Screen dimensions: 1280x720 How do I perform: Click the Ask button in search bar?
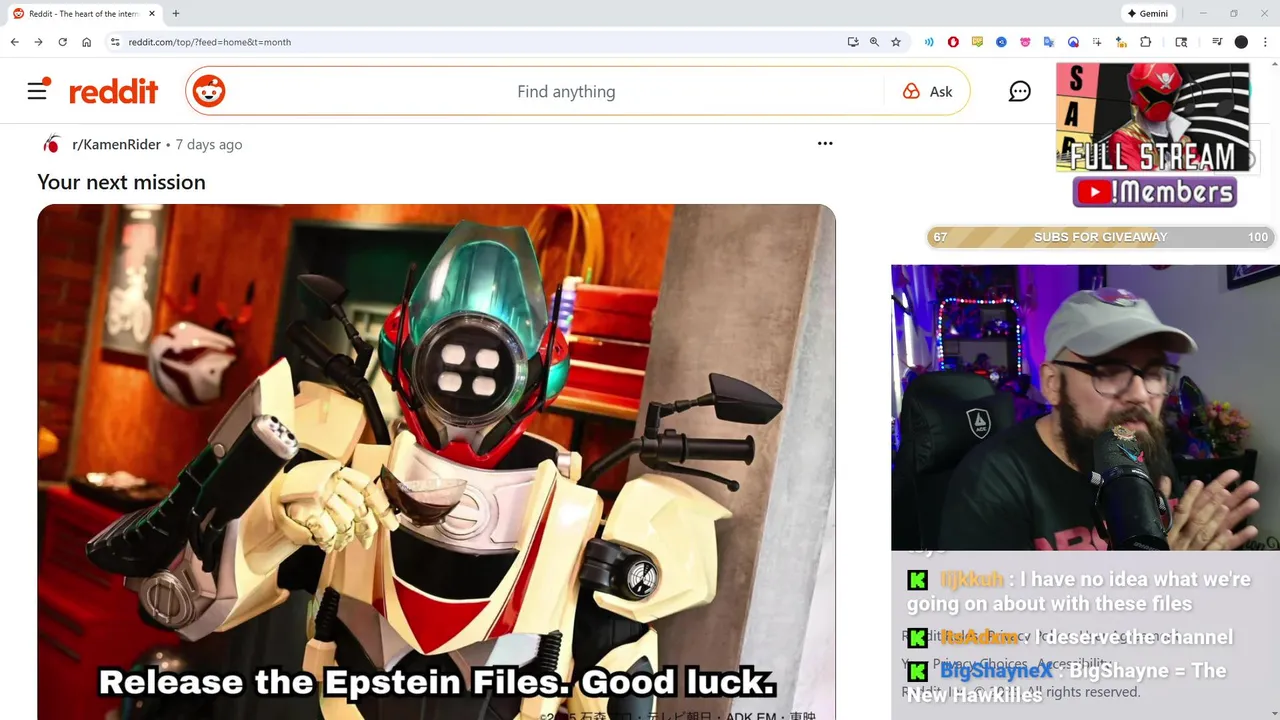(927, 92)
